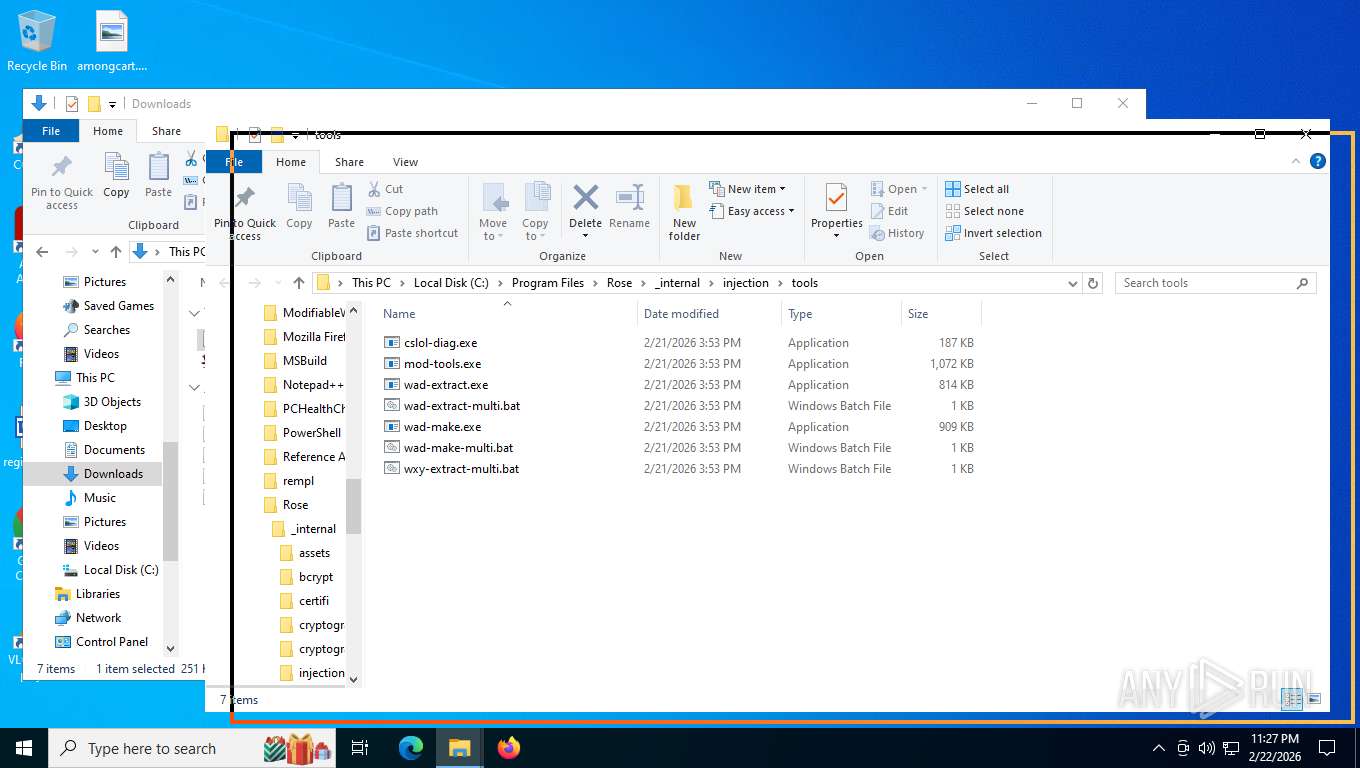Viewport: 1360px width, 768px height.
Task: Open Task View on the taskbar
Action: (360, 748)
